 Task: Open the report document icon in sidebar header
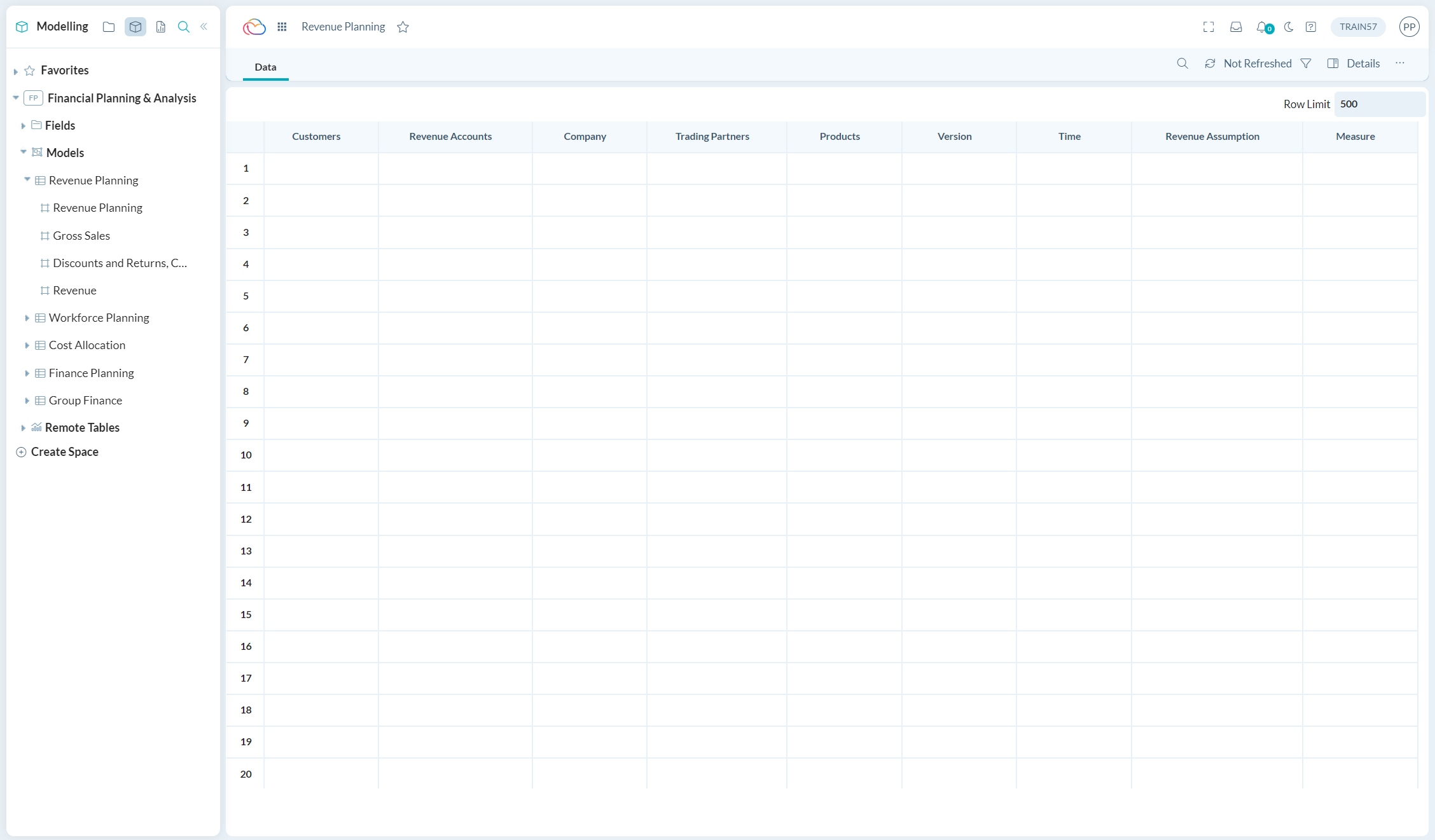[x=160, y=27]
